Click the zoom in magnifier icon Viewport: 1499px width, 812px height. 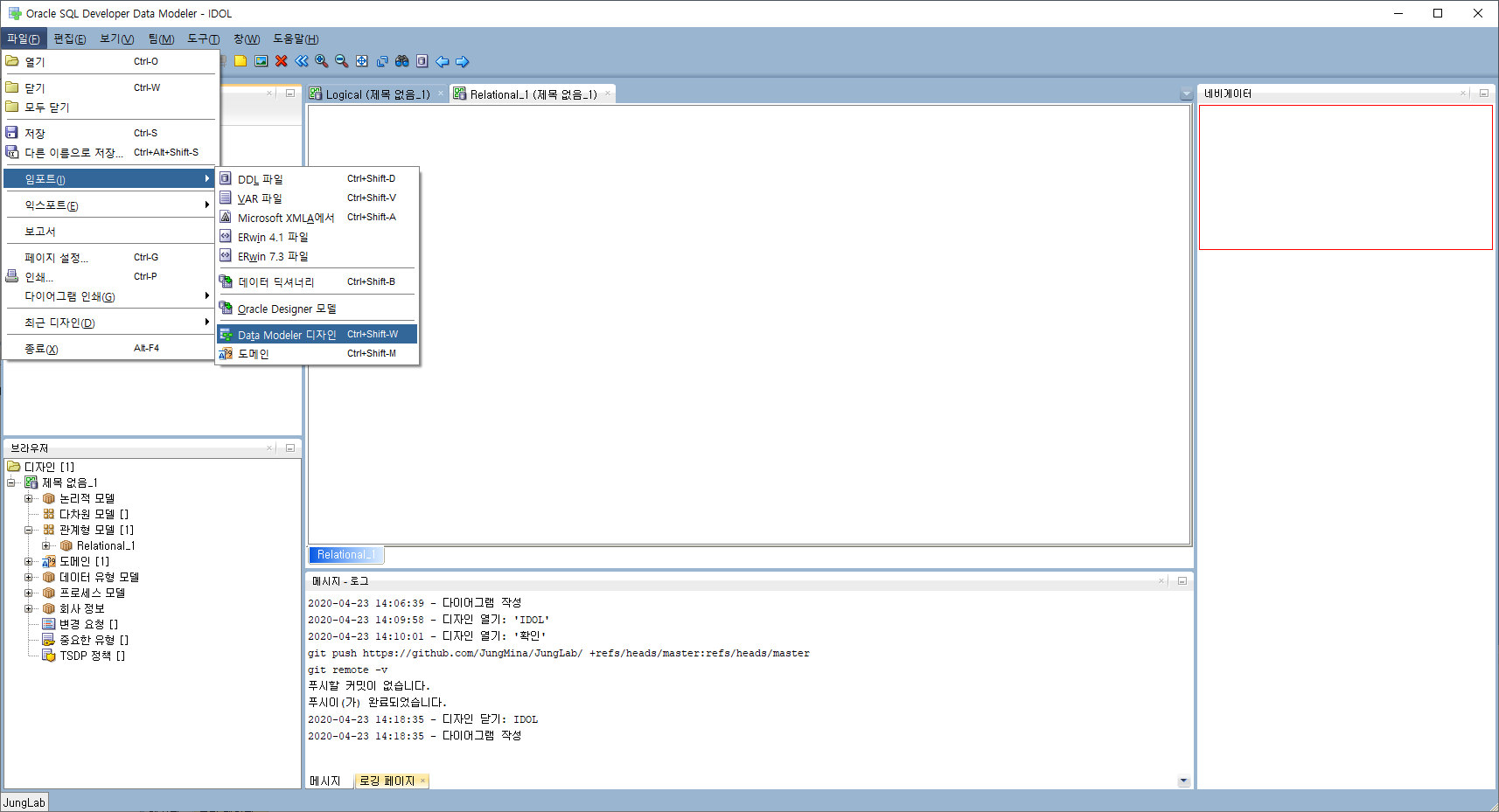[322, 61]
